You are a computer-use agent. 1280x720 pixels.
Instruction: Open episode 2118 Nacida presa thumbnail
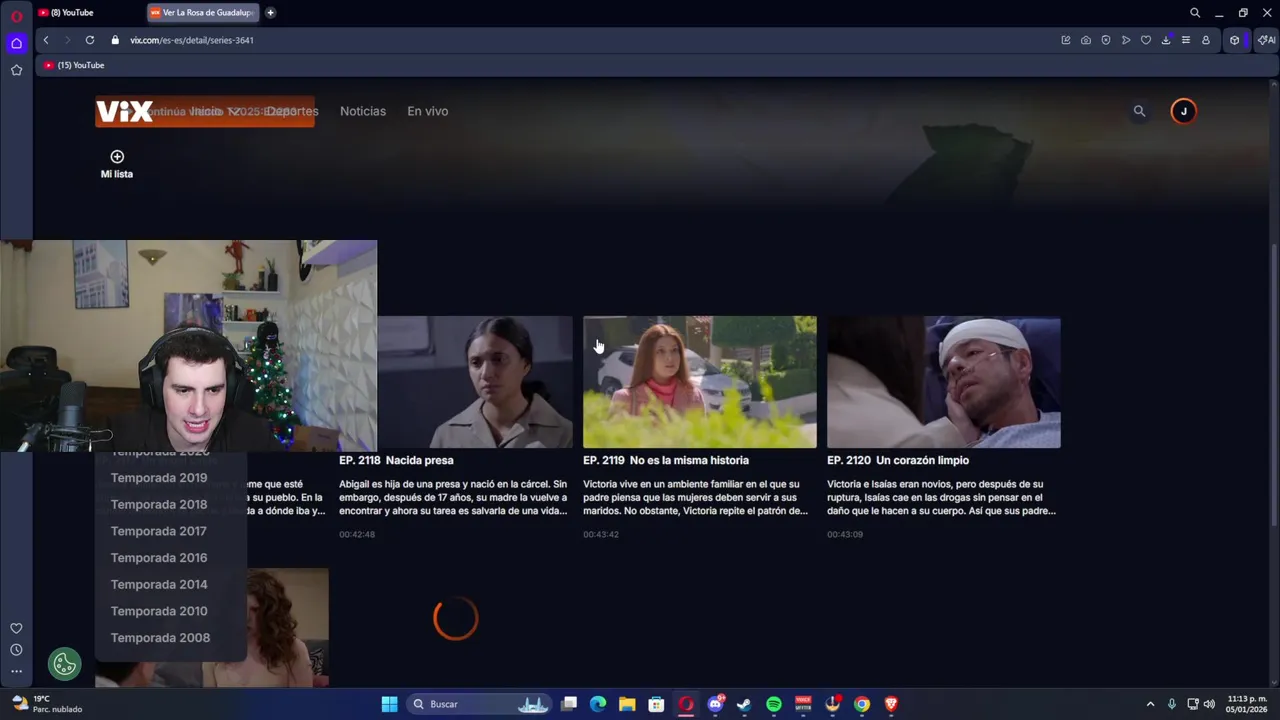pyautogui.click(x=475, y=382)
